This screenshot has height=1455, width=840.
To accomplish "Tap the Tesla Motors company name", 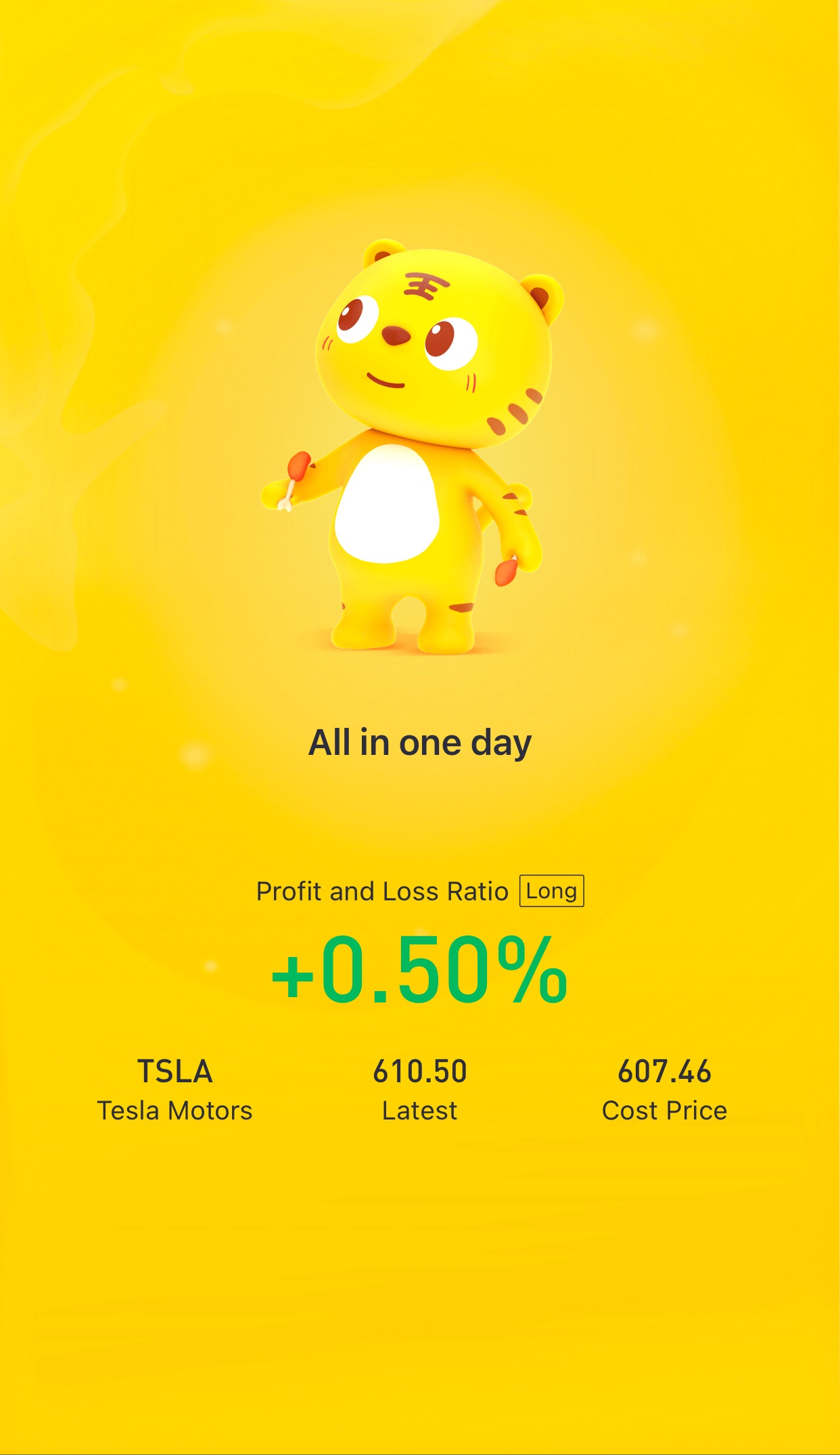I will coord(175,1111).
